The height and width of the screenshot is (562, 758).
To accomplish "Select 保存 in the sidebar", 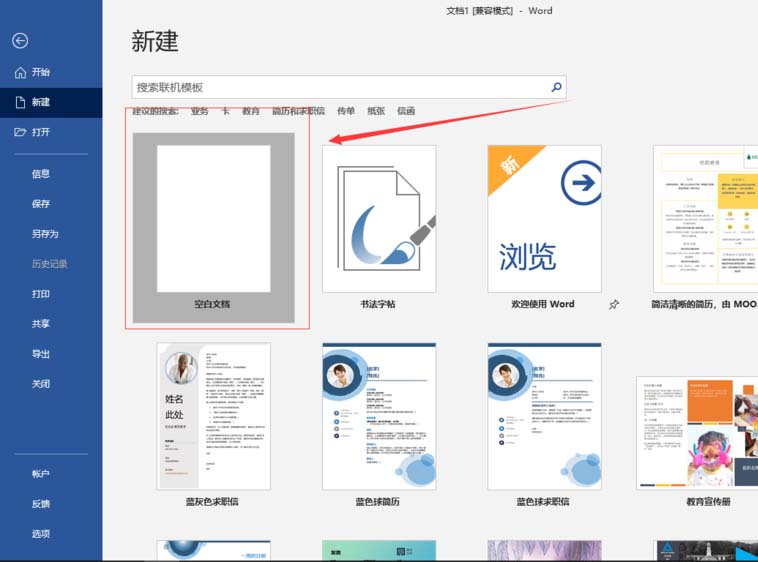I will coord(41,204).
